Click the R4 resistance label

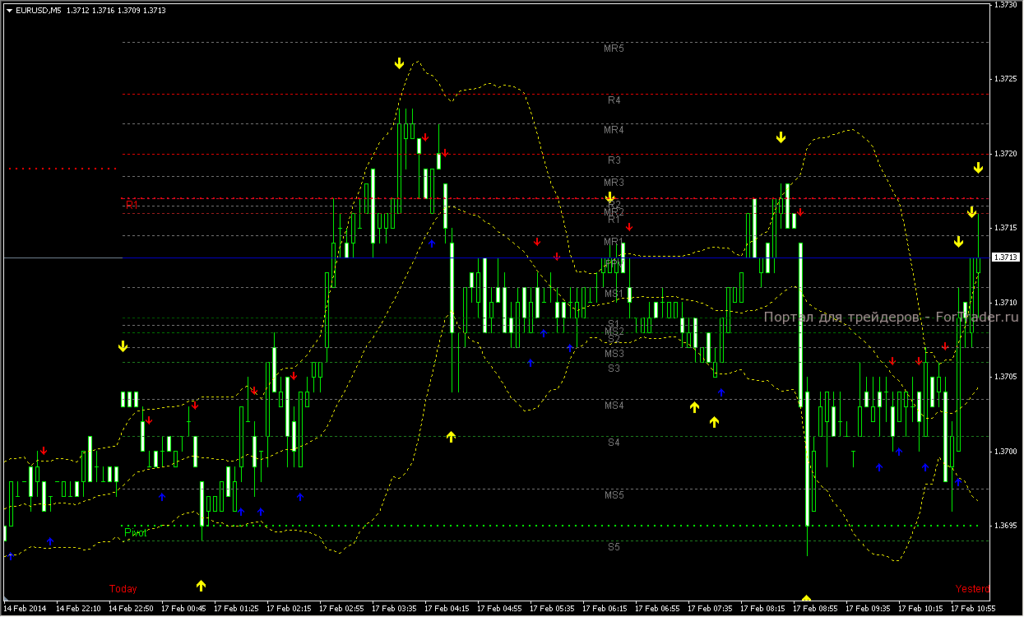click(614, 100)
